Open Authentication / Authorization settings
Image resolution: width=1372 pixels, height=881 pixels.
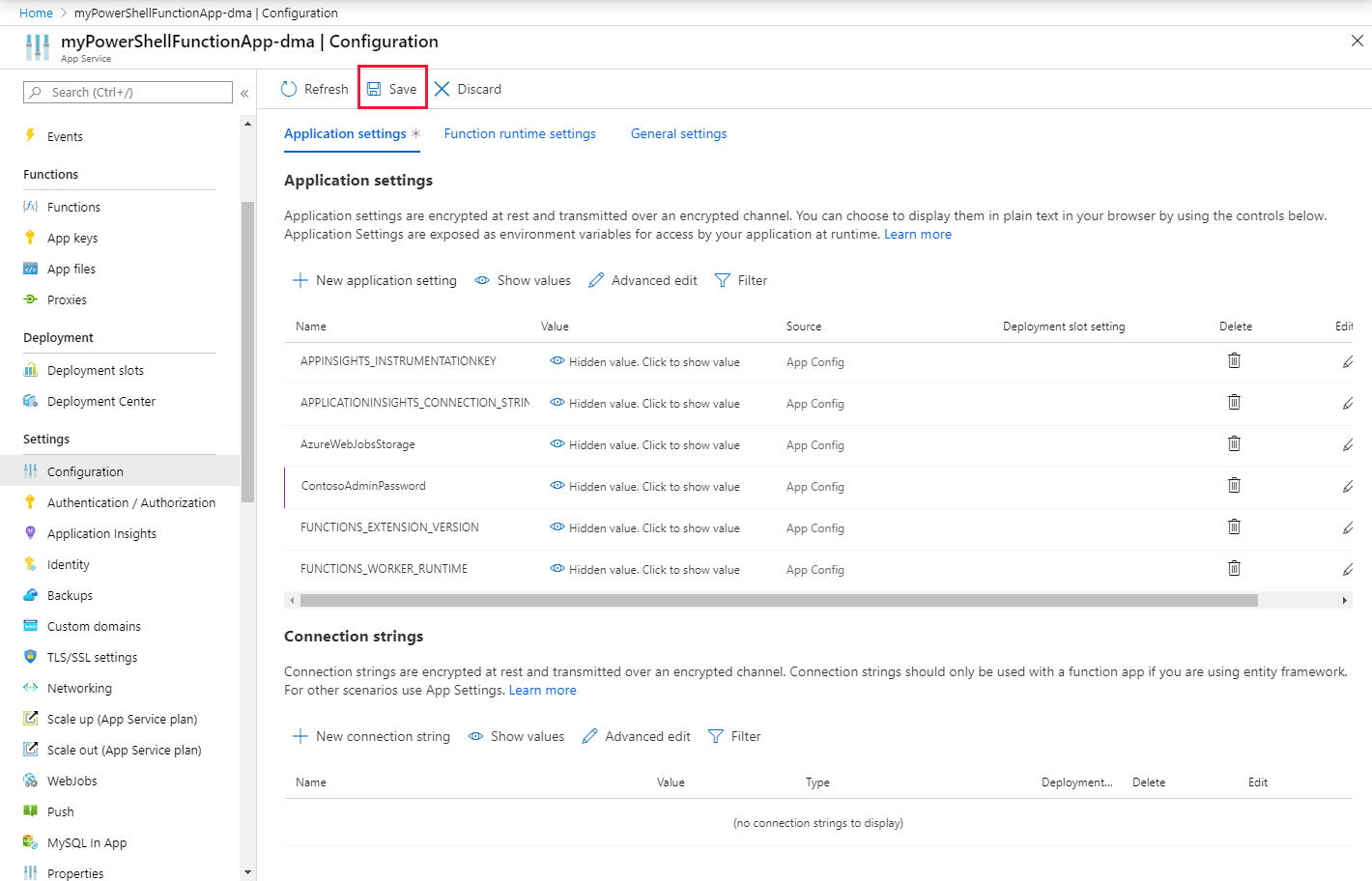pos(120,502)
